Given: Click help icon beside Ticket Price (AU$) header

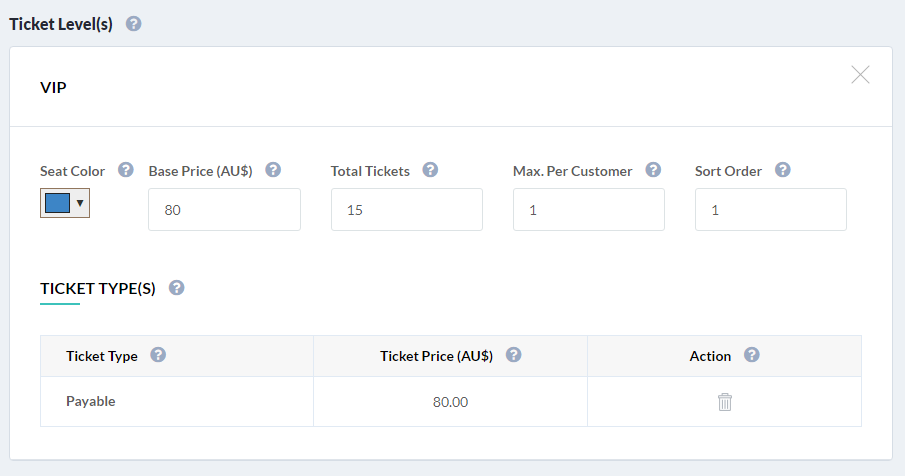Looking at the screenshot, I should coord(514,355).
